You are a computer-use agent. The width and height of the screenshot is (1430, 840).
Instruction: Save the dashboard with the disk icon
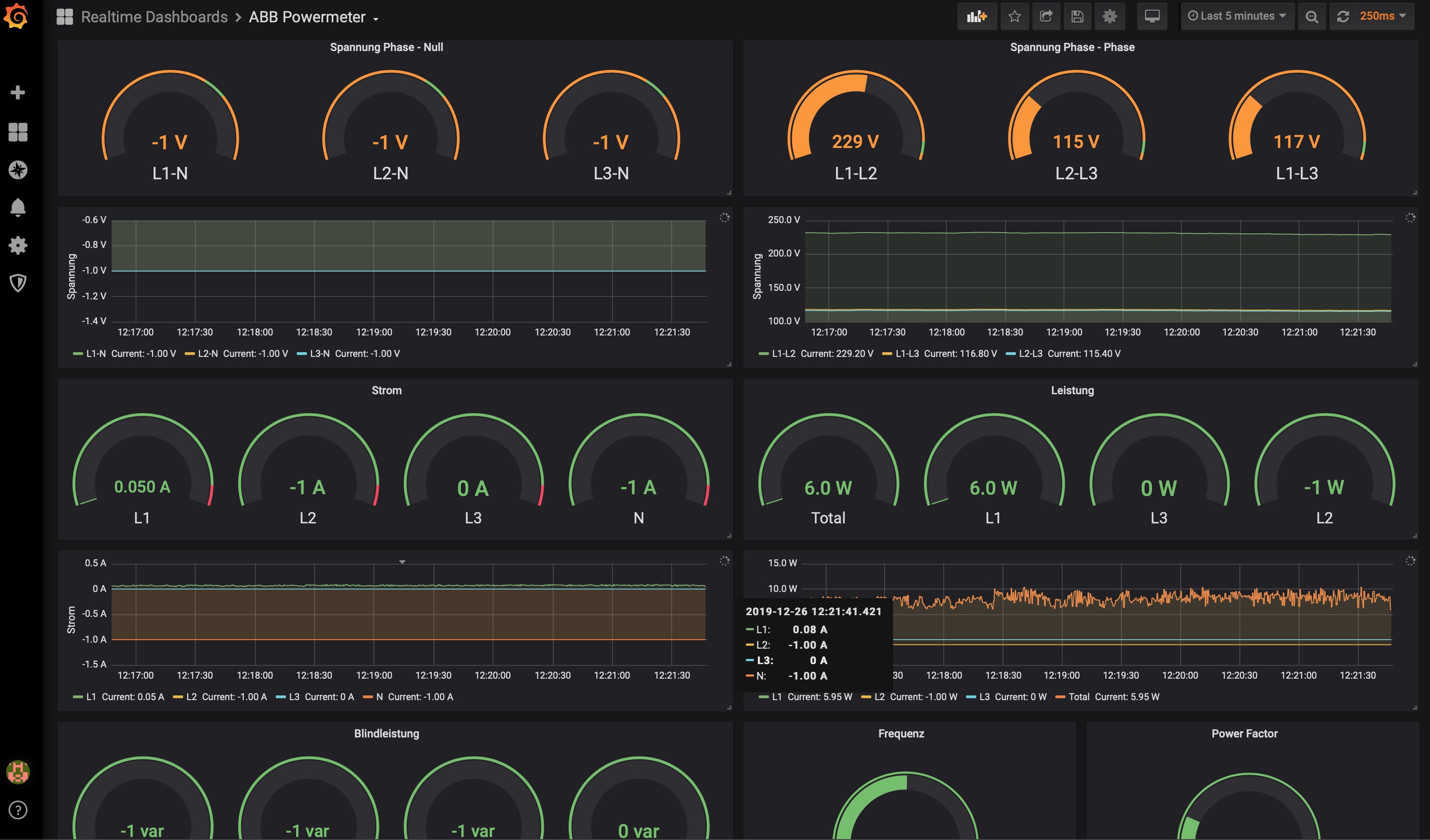(1077, 16)
